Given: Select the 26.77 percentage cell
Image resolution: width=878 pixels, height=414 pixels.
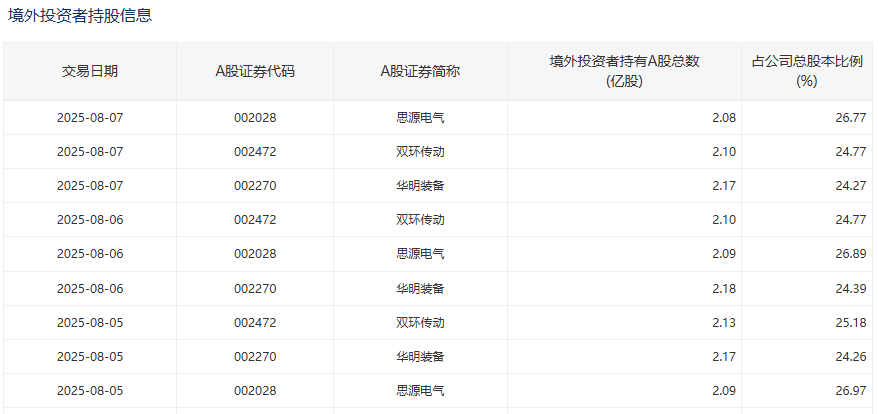Looking at the screenshot, I should coord(850,118).
